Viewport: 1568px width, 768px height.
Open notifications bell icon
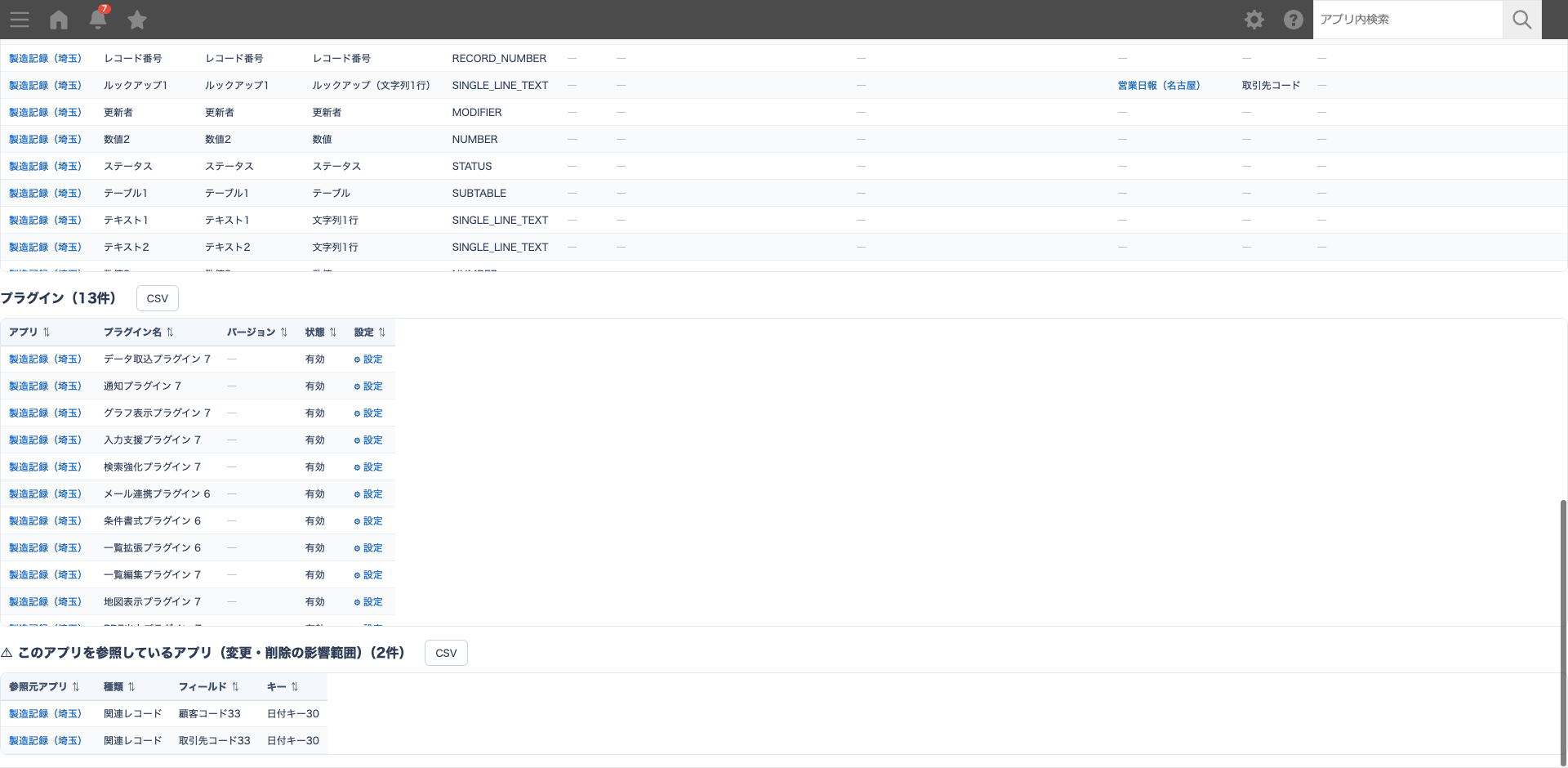click(98, 19)
